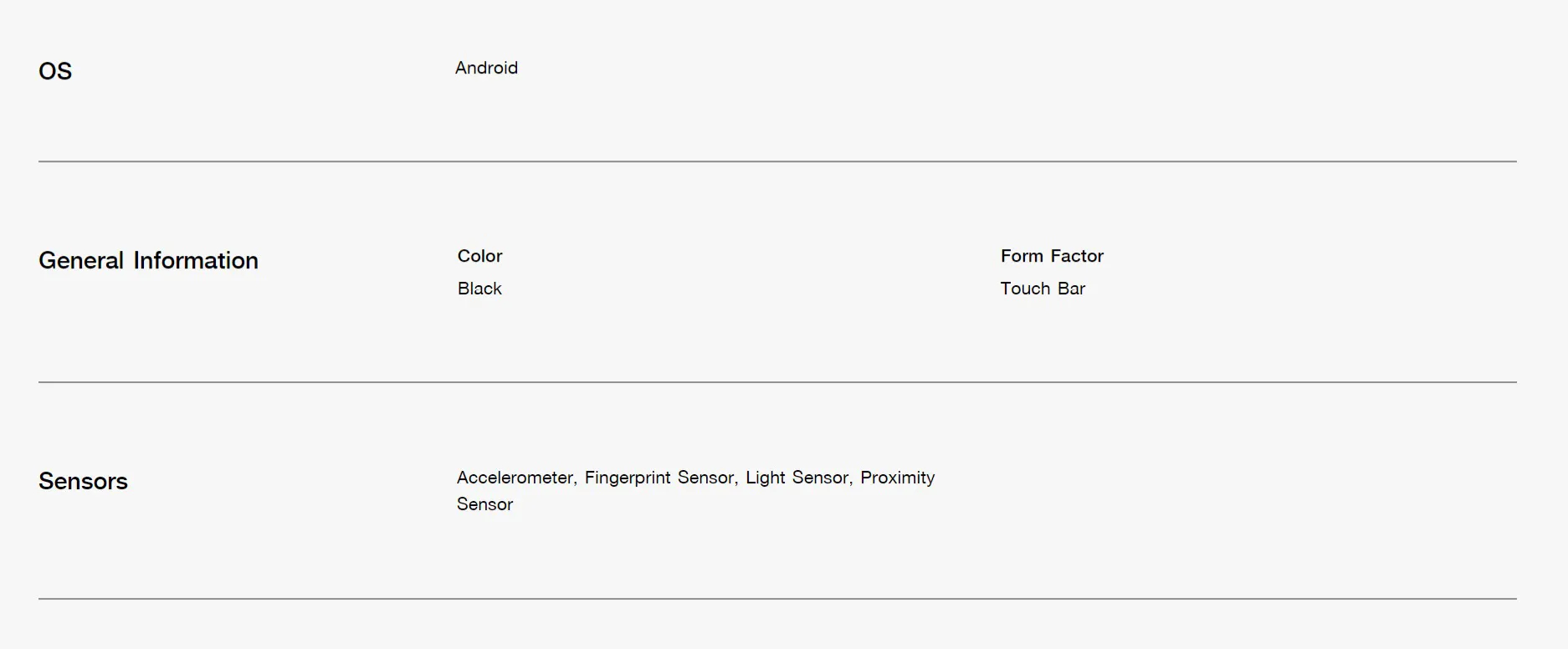Click the word Information in the heading

pos(196,261)
